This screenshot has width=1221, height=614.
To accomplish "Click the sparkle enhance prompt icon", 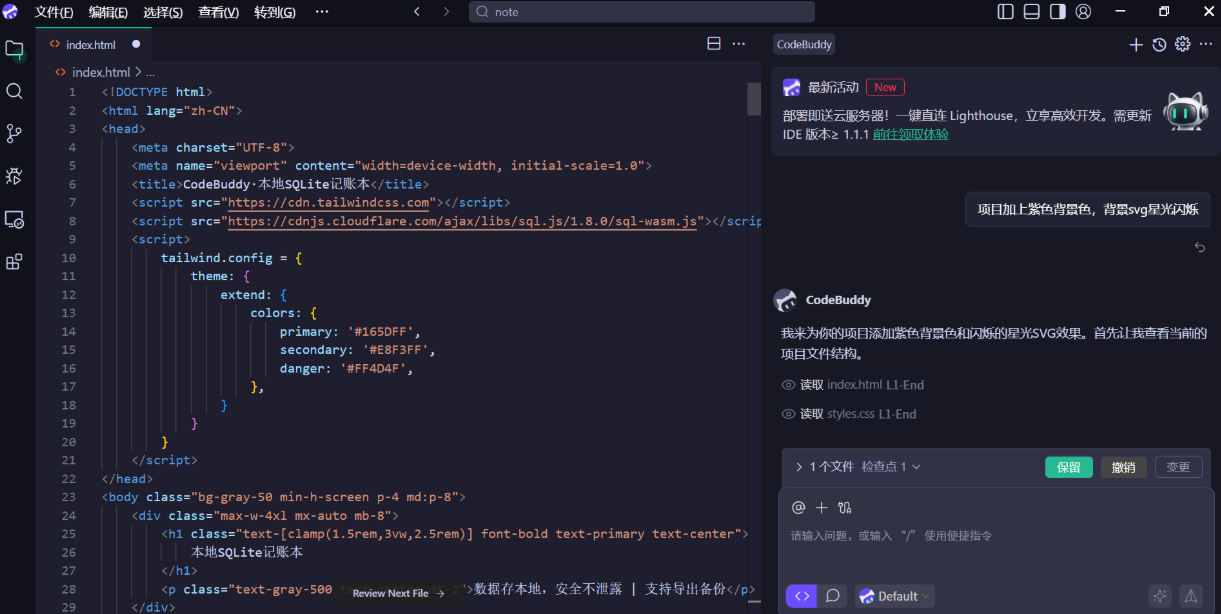I will [x=1160, y=596].
